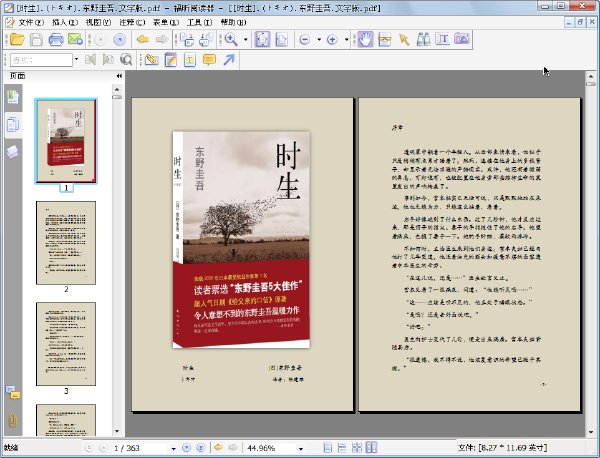Switch to single page layout
This screenshot has width=600, height=458.
point(328,448)
